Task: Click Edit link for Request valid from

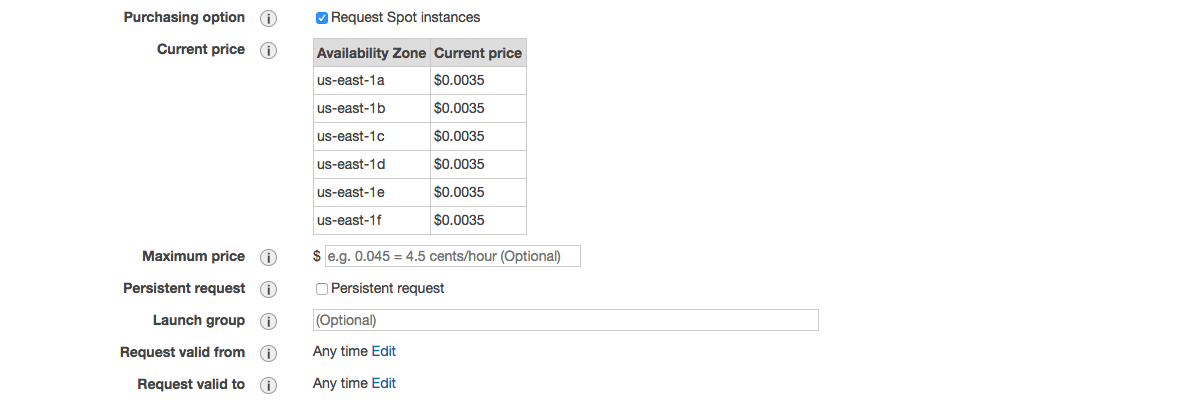Action: pos(384,352)
